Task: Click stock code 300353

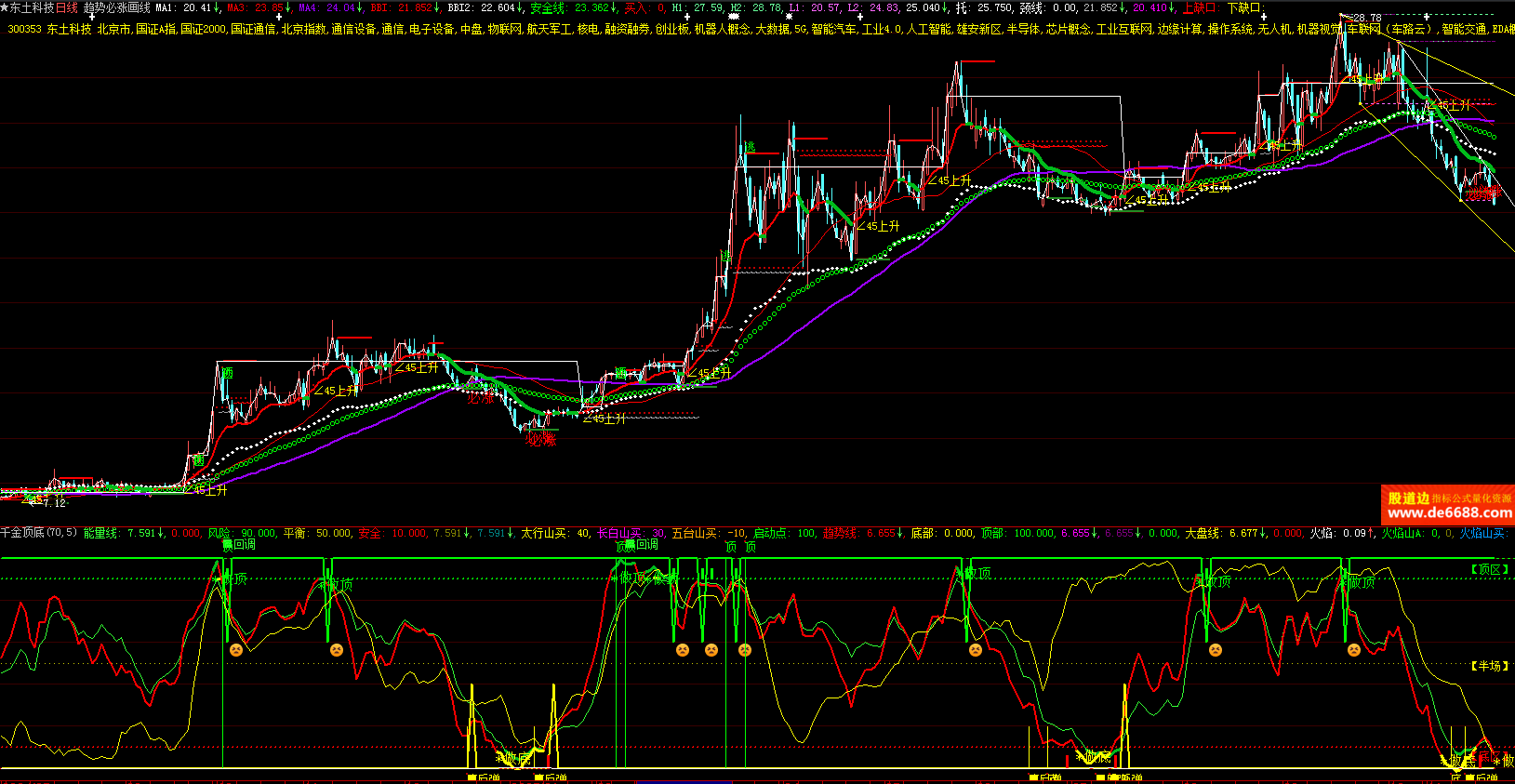Action: tap(24, 30)
